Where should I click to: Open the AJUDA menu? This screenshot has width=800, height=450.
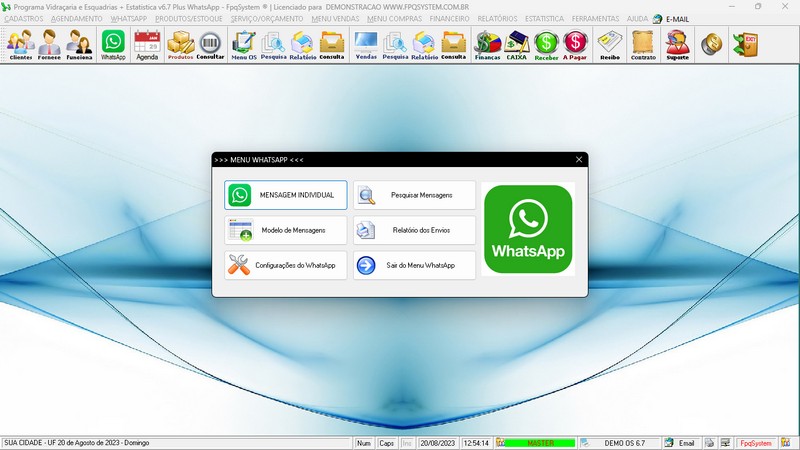[637, 19]
